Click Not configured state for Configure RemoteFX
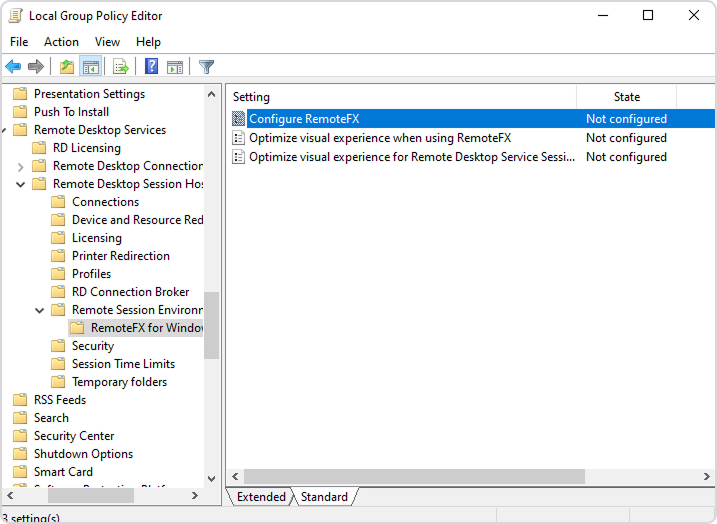This screenshot has height=524, width=717. [x=626, y=119]
